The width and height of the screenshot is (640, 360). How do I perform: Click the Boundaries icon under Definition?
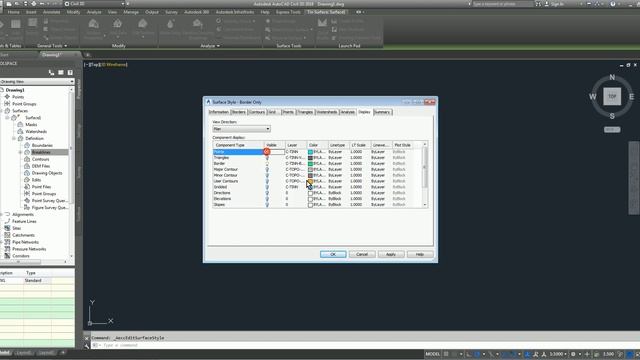coord(27,145)
